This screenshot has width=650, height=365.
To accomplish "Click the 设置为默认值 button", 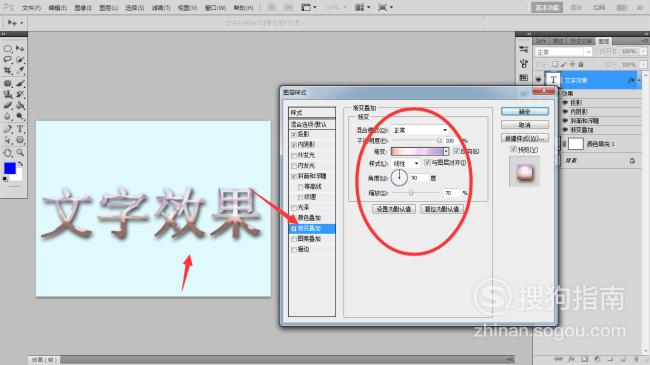I will click(x=394, y=209).
